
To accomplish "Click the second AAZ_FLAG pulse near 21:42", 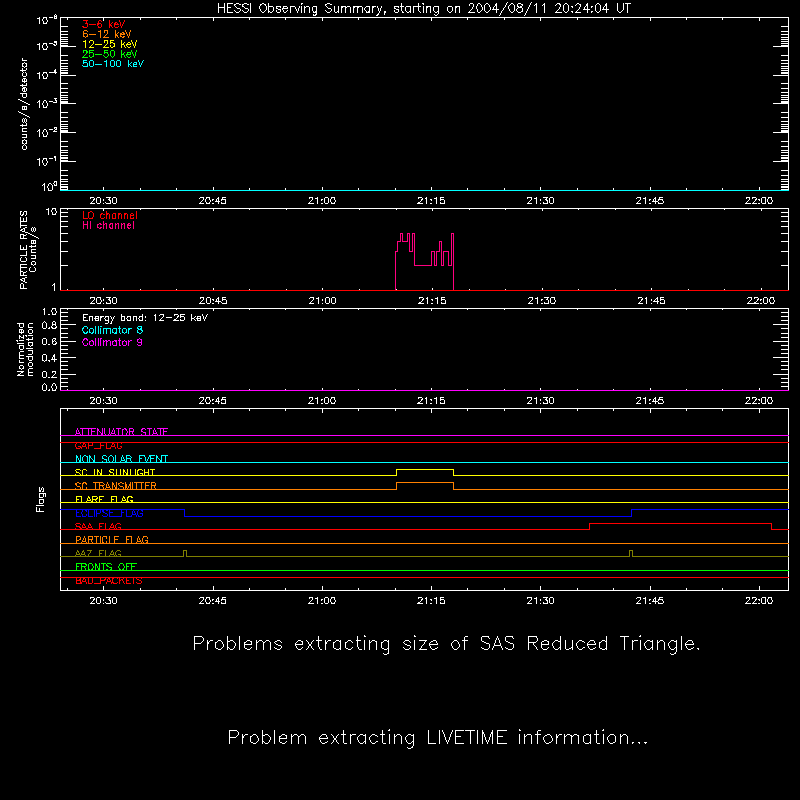I will pyautogui.click(x=631, y=553).
